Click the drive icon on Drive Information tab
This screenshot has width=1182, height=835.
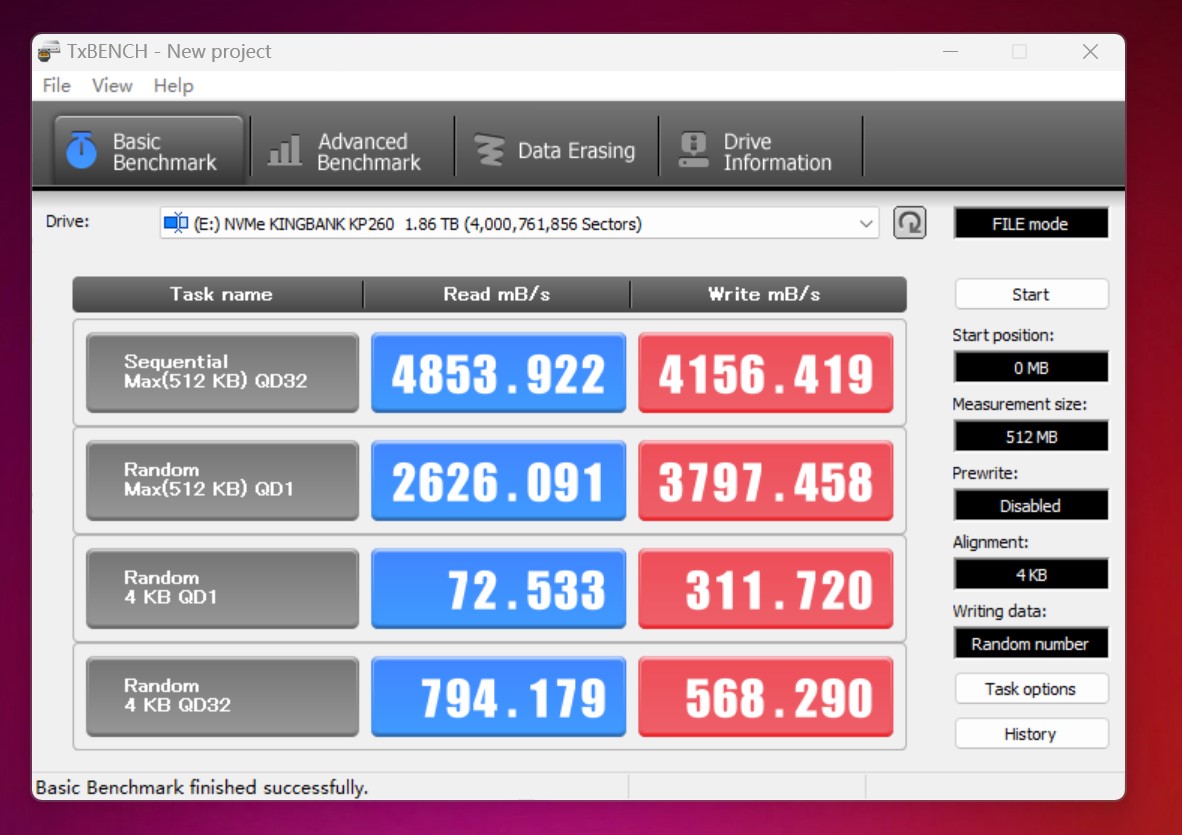pyautogui.click(x=691, y=148)
